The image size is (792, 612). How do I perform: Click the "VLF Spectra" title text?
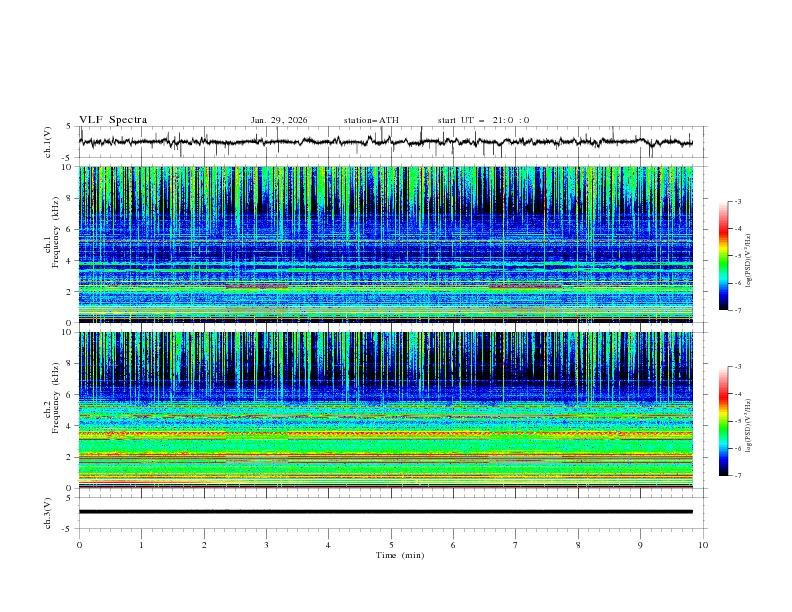coord(113,120)
